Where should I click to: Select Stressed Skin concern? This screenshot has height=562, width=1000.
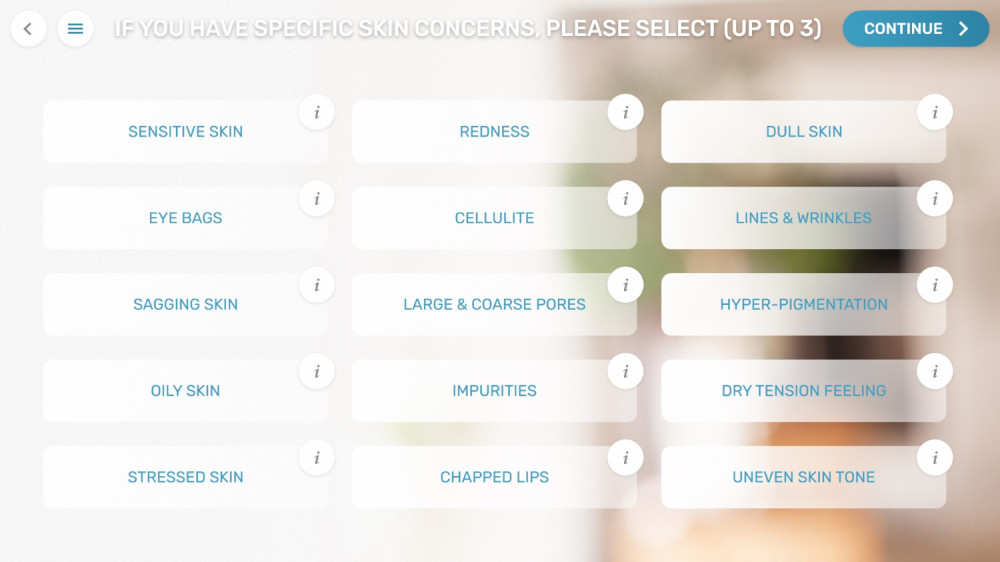click(x=185, y=478)
